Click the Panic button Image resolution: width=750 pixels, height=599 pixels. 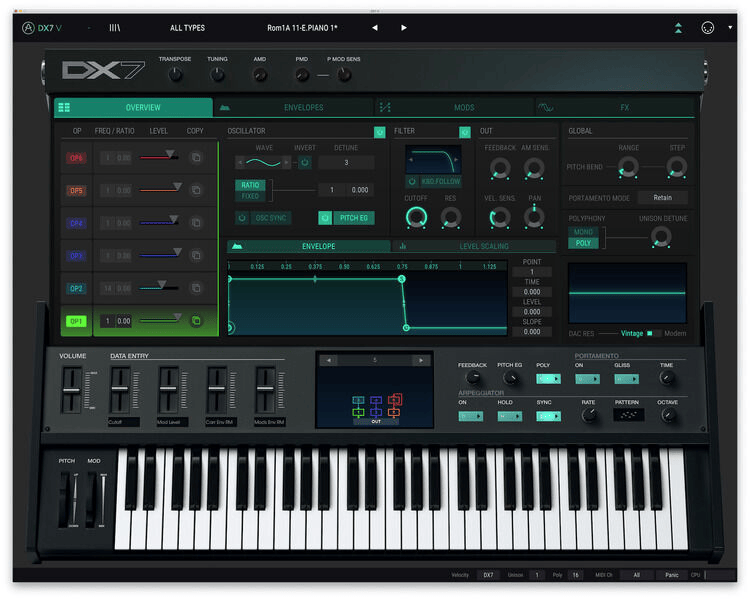672,575
